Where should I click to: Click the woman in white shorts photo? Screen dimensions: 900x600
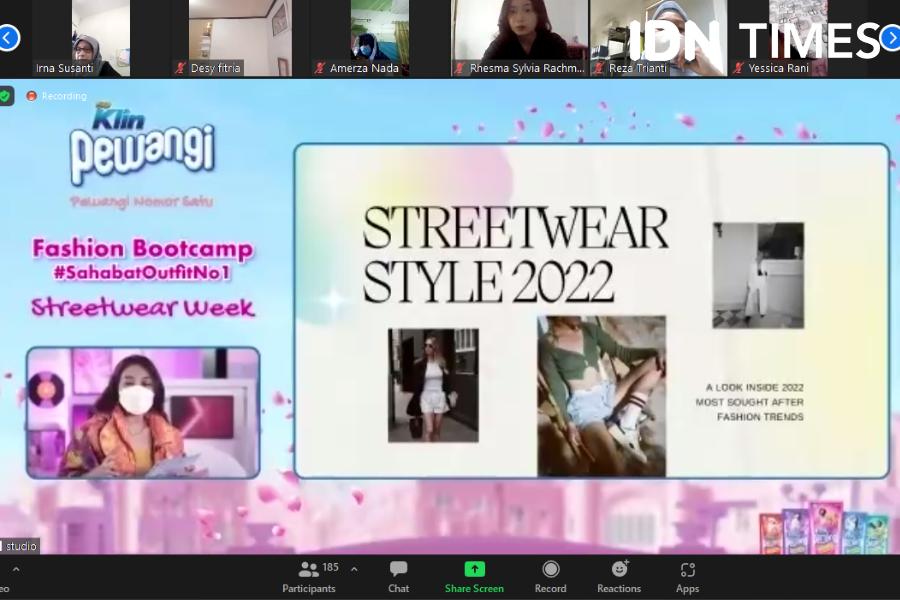pyautogui.click(x=433, y=385)
